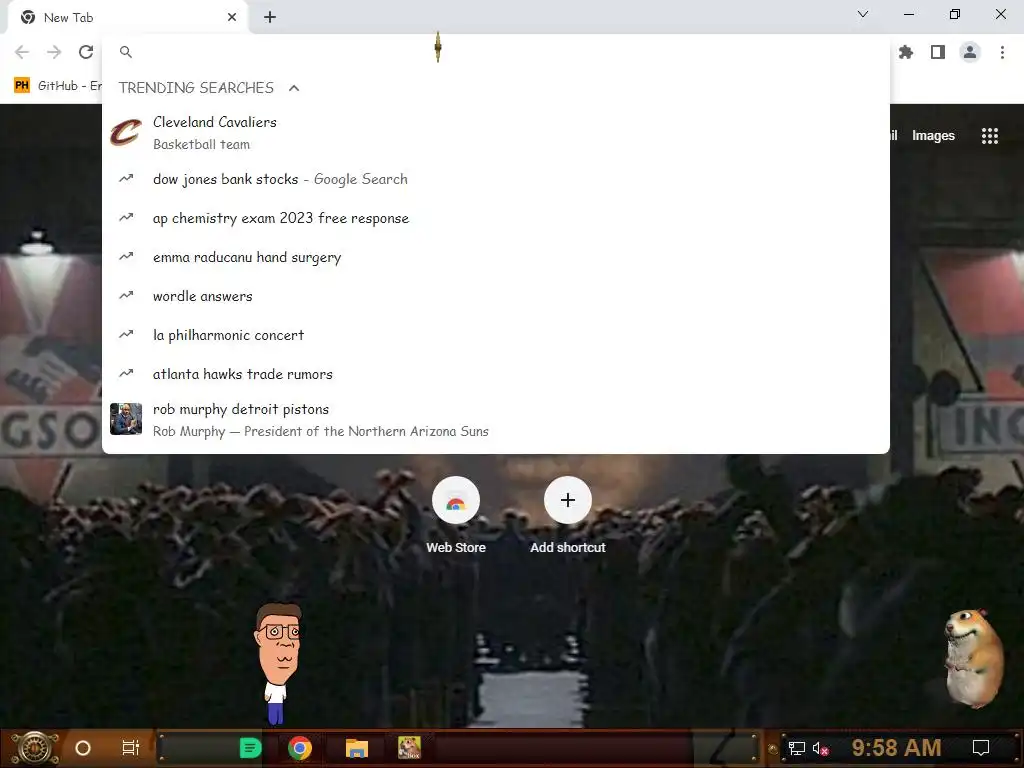Click the Cortana circle on taskbar
1024x768 pixels.
click(83, 748)
